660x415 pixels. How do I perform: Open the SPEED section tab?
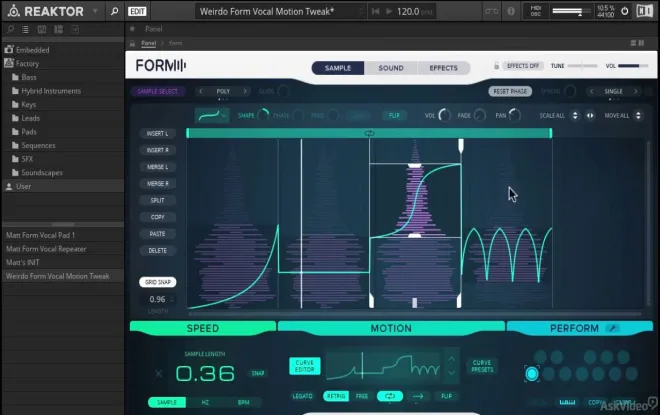[203, 328]
